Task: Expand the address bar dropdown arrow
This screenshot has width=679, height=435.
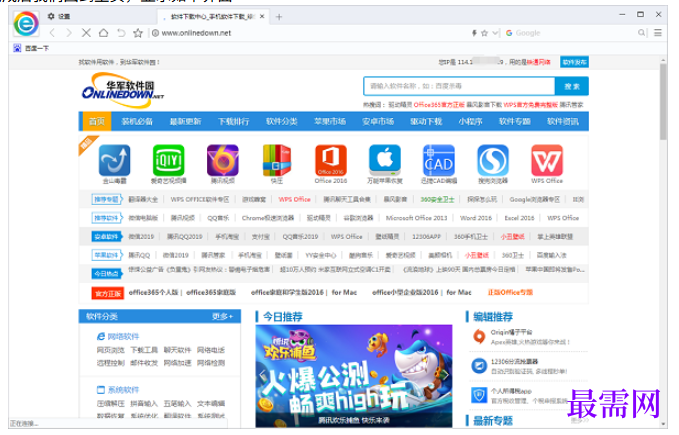Action: tap(495, 33)
